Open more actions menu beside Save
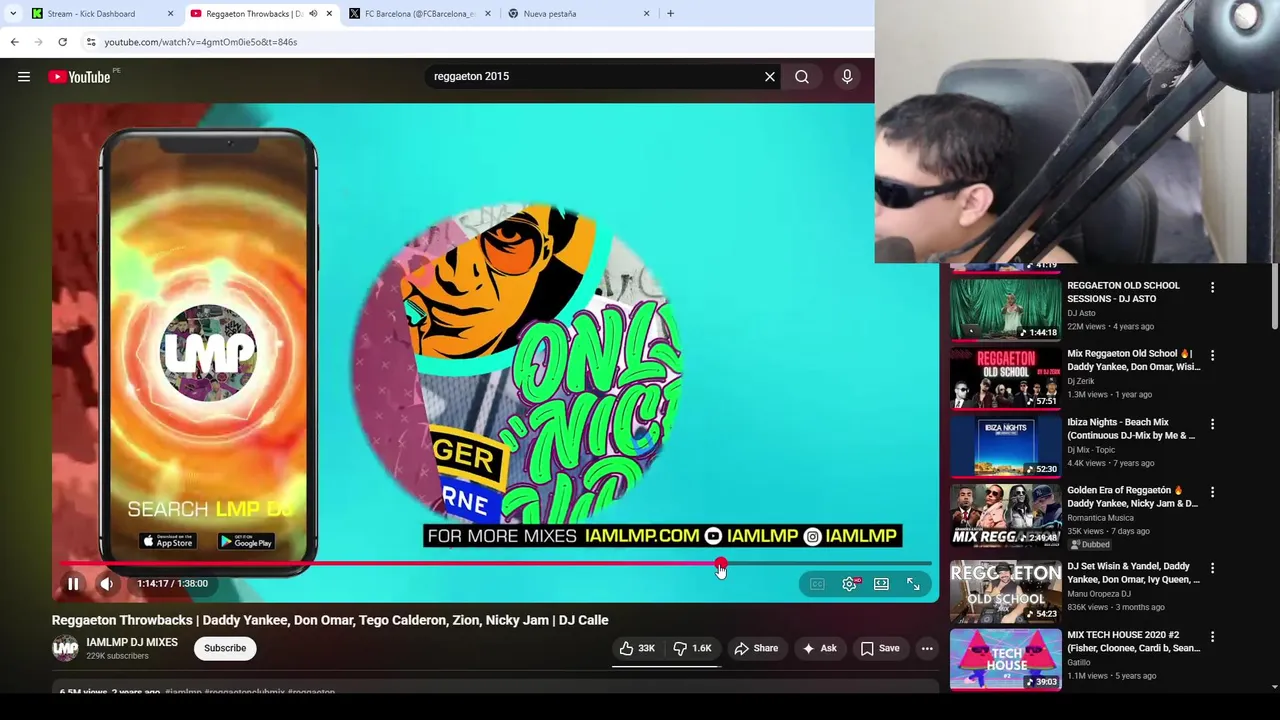This screenshot has width=1280, height=720. tap(927, 648)
